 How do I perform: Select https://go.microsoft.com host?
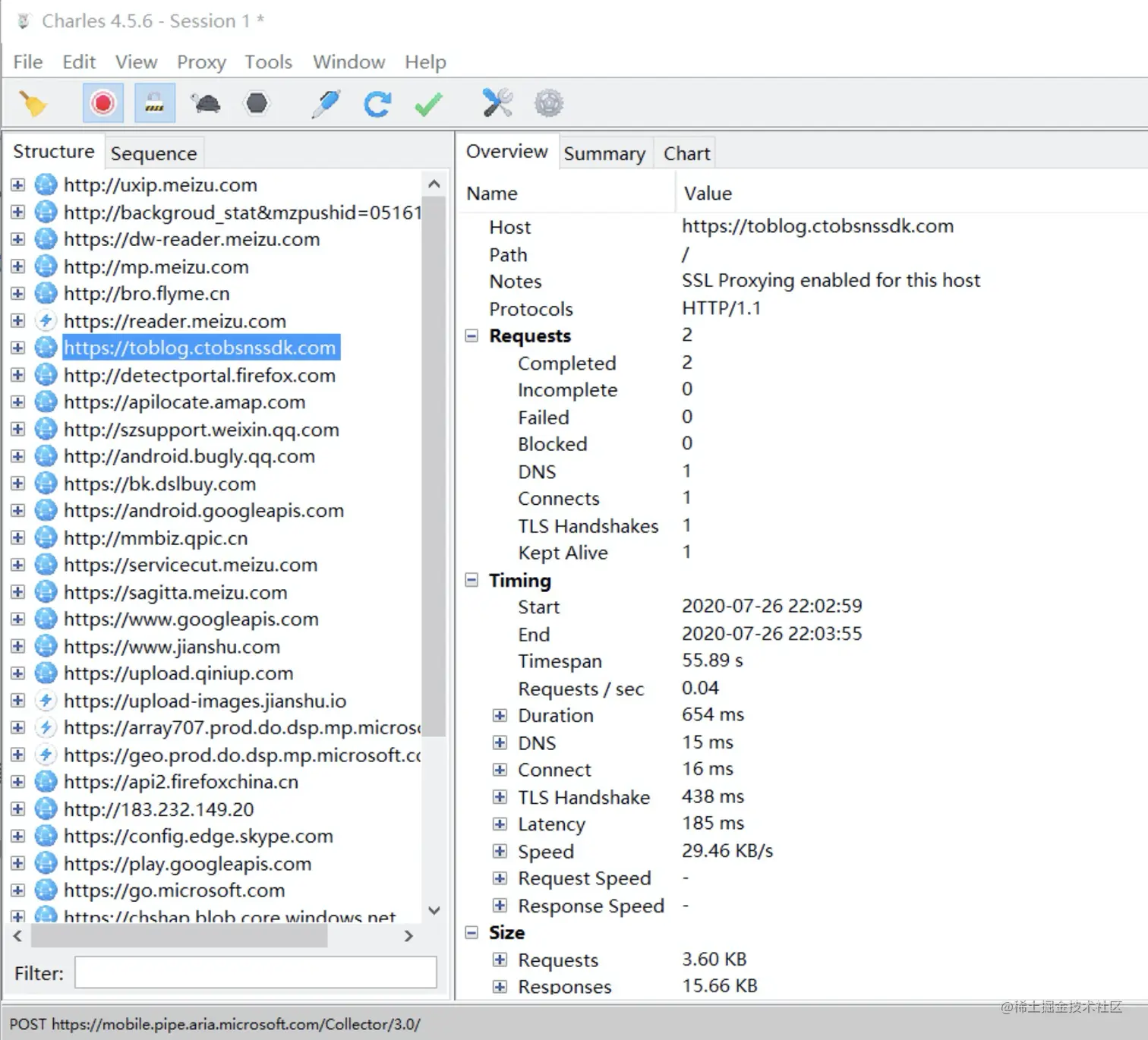pos(175,890)
